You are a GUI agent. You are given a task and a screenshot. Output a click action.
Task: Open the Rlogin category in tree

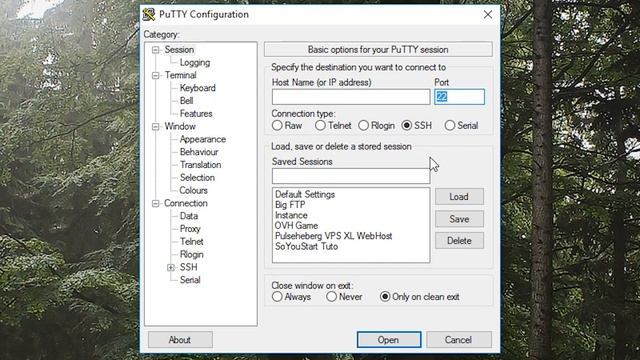click(x=191, y=254)
